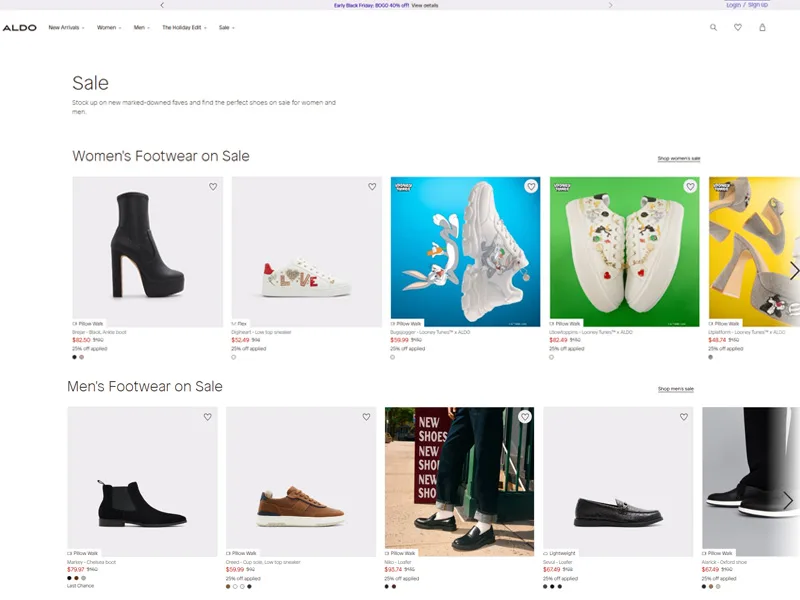Select pink swatch under ankle boot
Screen dimensions: 800x600
point(82,357)
